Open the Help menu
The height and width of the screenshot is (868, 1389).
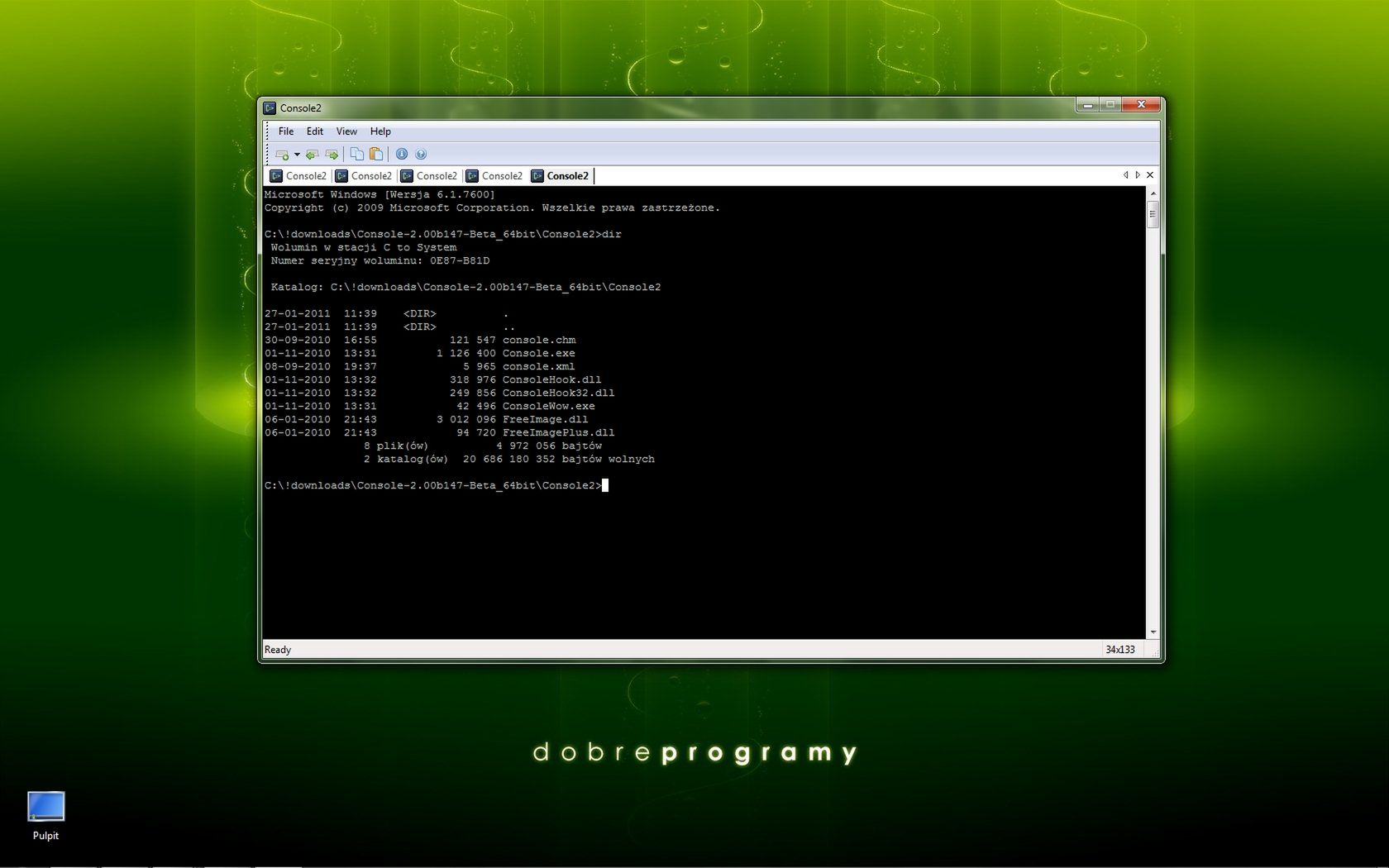point(380,131)
